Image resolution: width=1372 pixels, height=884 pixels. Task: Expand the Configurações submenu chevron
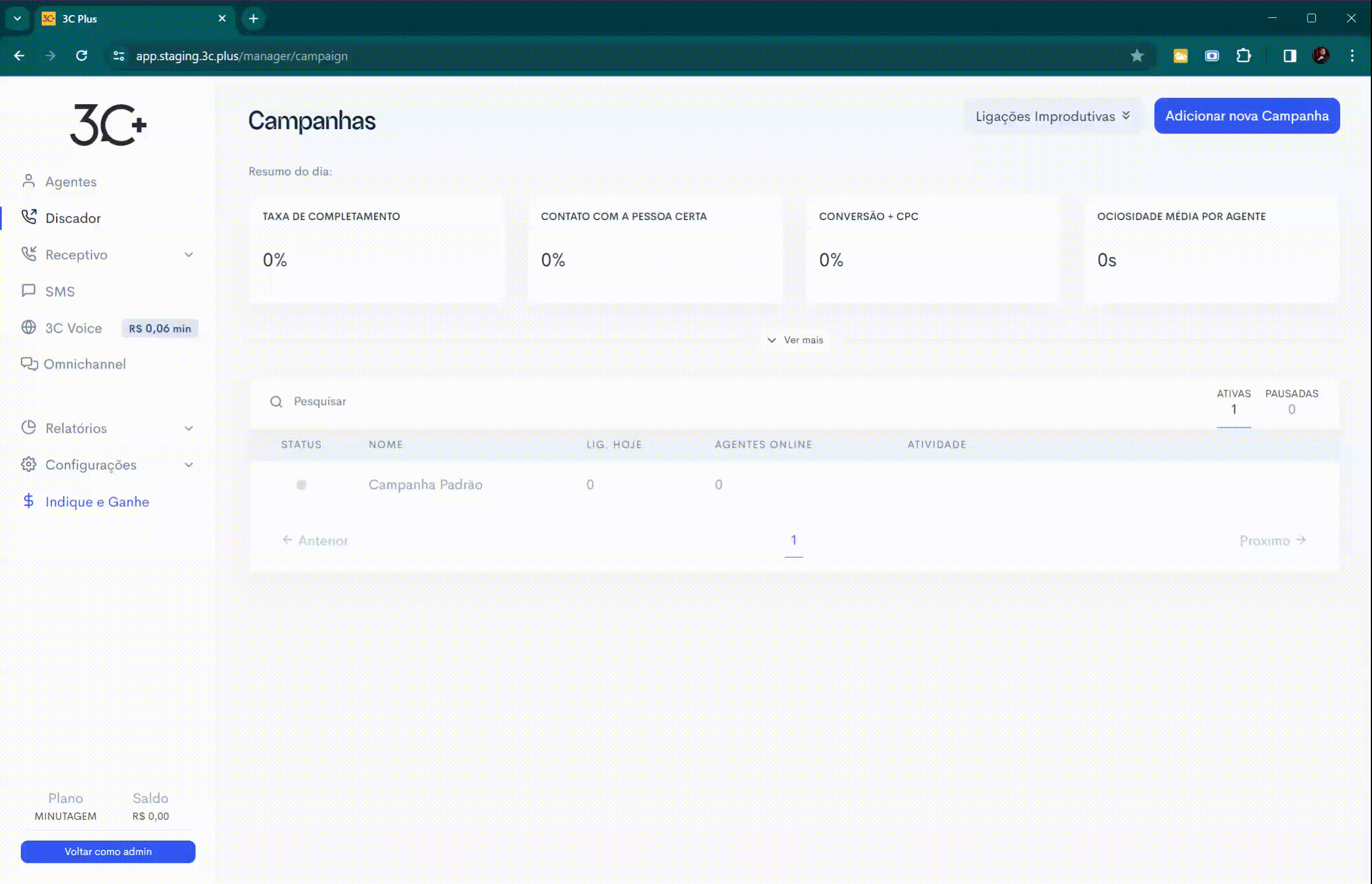189,465
